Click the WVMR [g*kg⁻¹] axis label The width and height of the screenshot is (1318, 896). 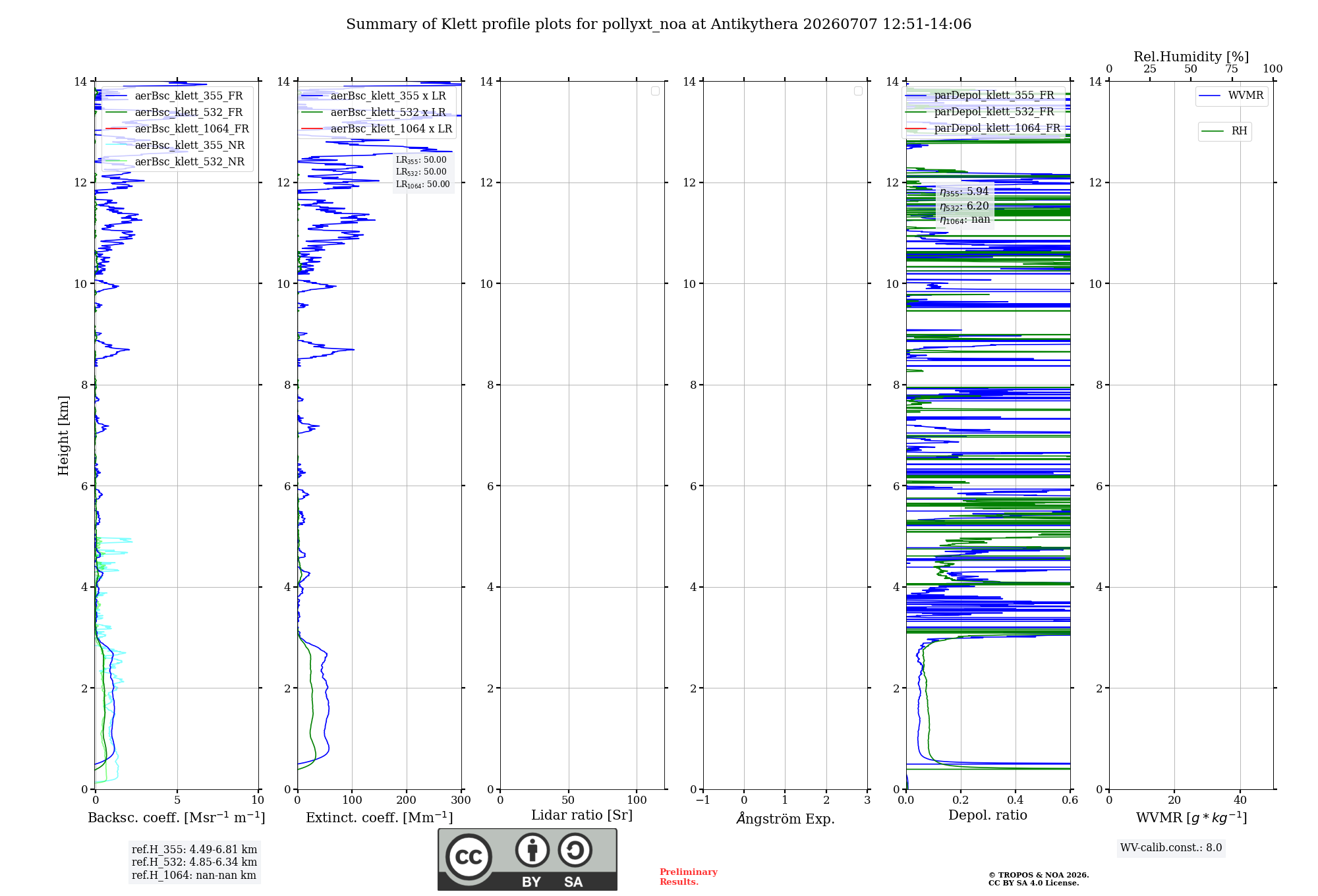[x=1191, y=818]
